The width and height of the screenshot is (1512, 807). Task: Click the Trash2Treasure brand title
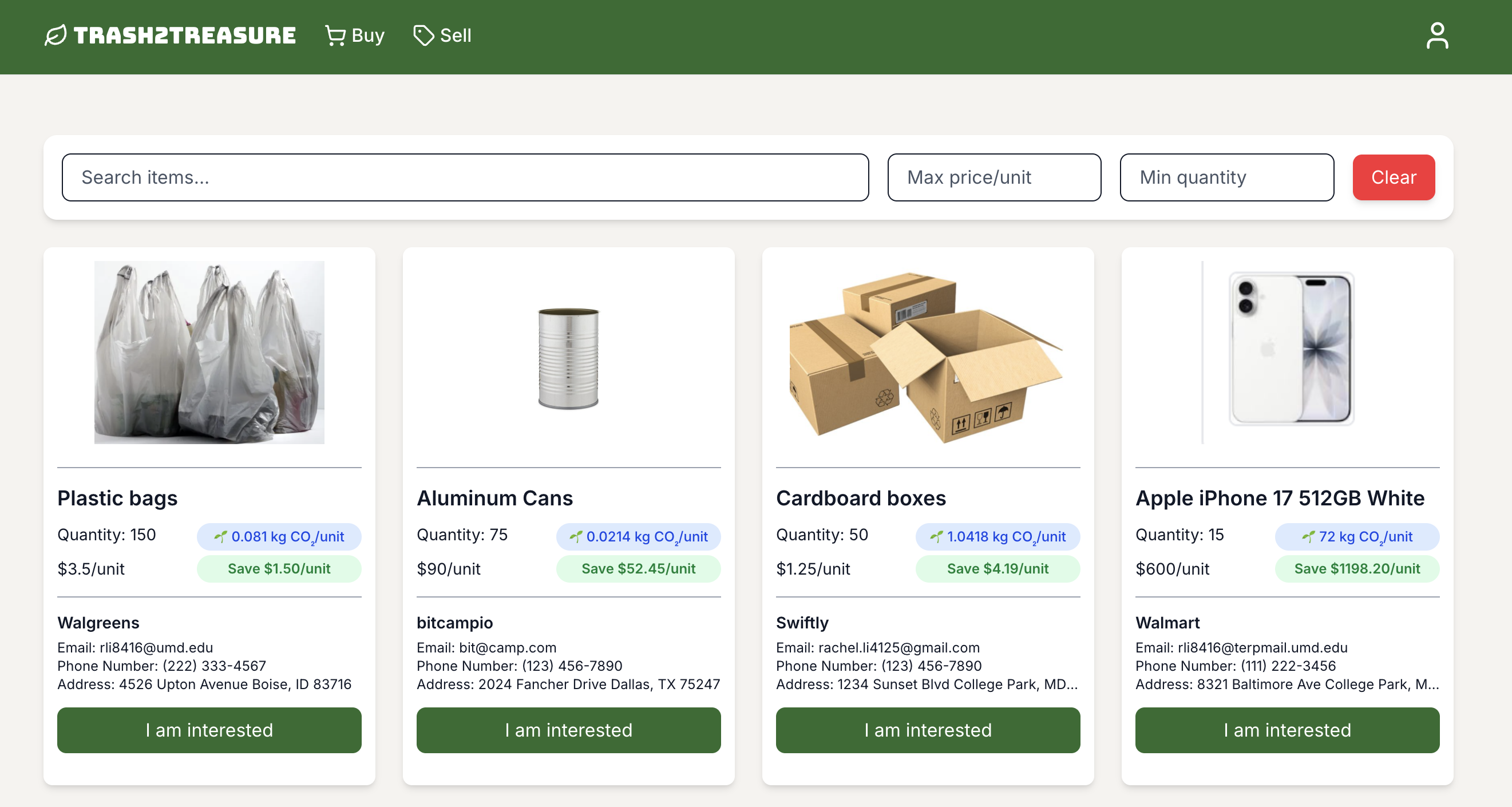184,35
